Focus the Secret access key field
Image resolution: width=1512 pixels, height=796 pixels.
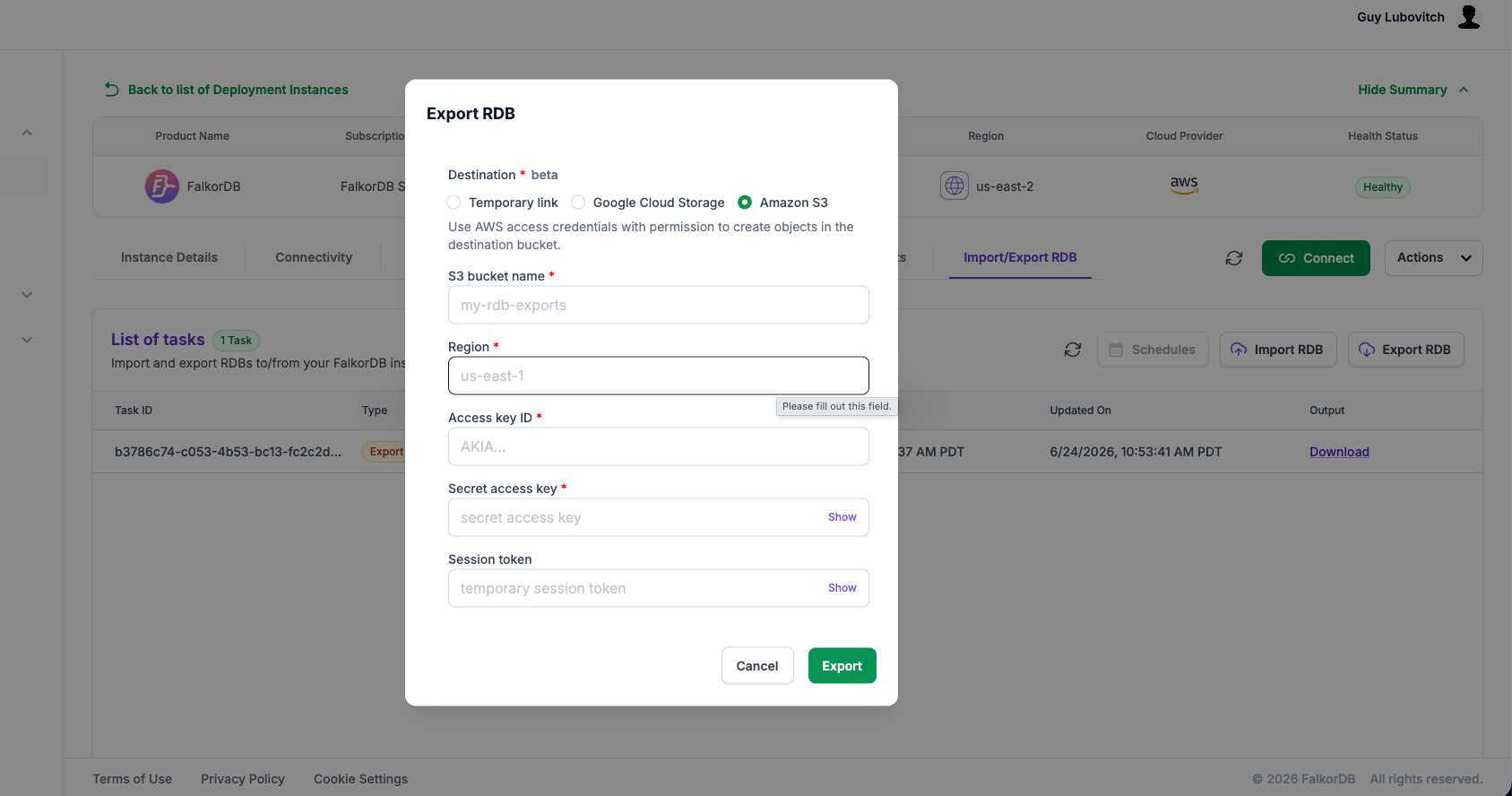(x=659, y=517)
